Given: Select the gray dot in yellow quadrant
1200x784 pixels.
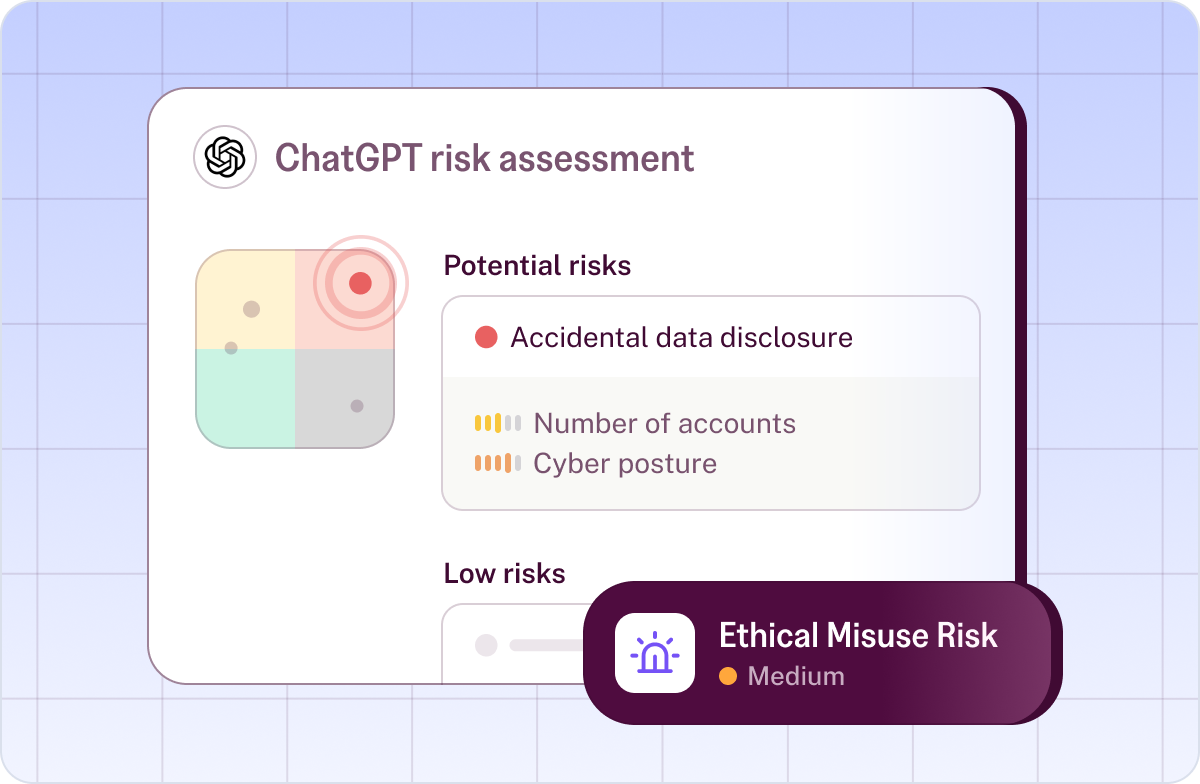Looking at the screenshot, I should click(x=251, y=309).
